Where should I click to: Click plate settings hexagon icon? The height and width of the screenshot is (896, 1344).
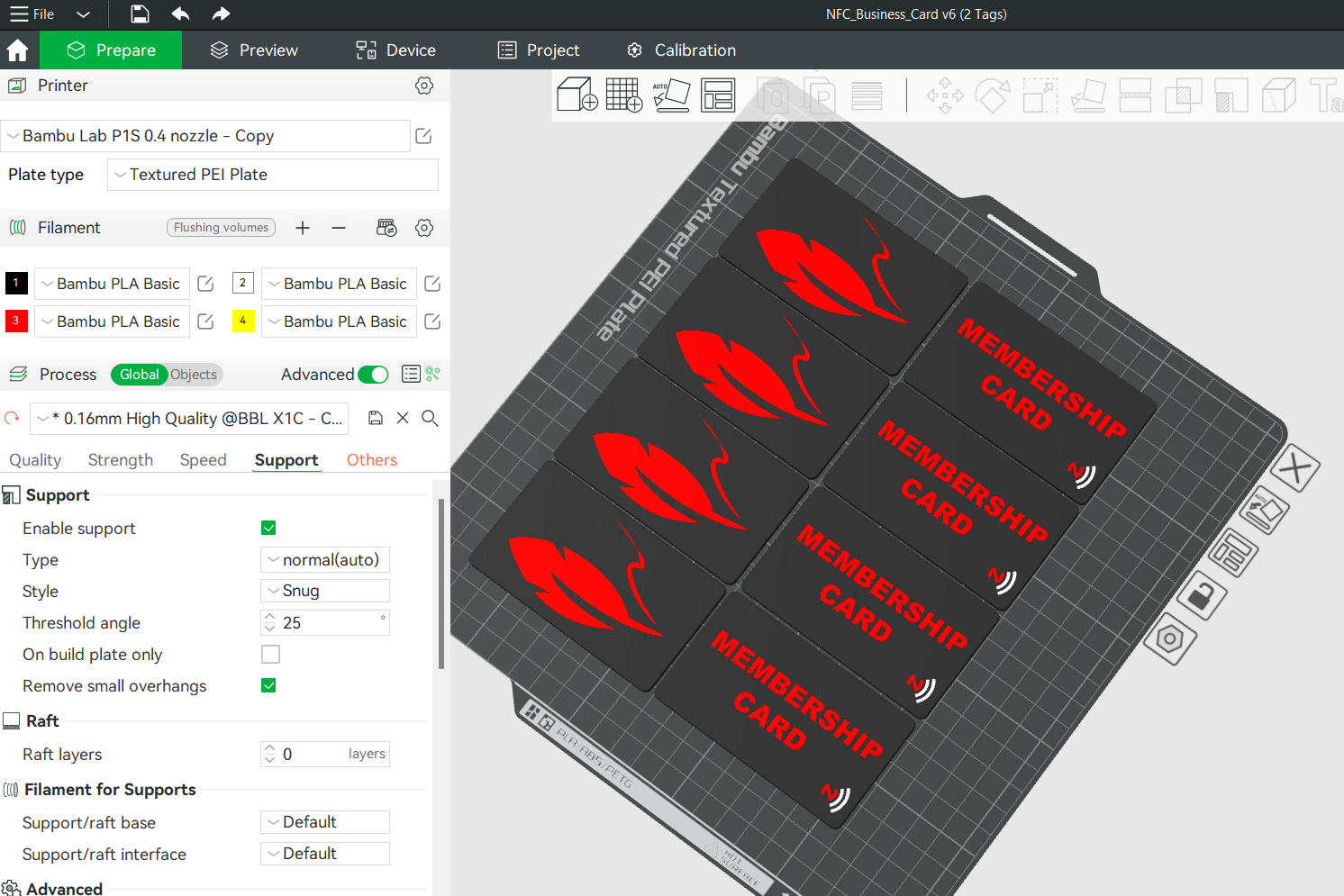point(1169,640)
